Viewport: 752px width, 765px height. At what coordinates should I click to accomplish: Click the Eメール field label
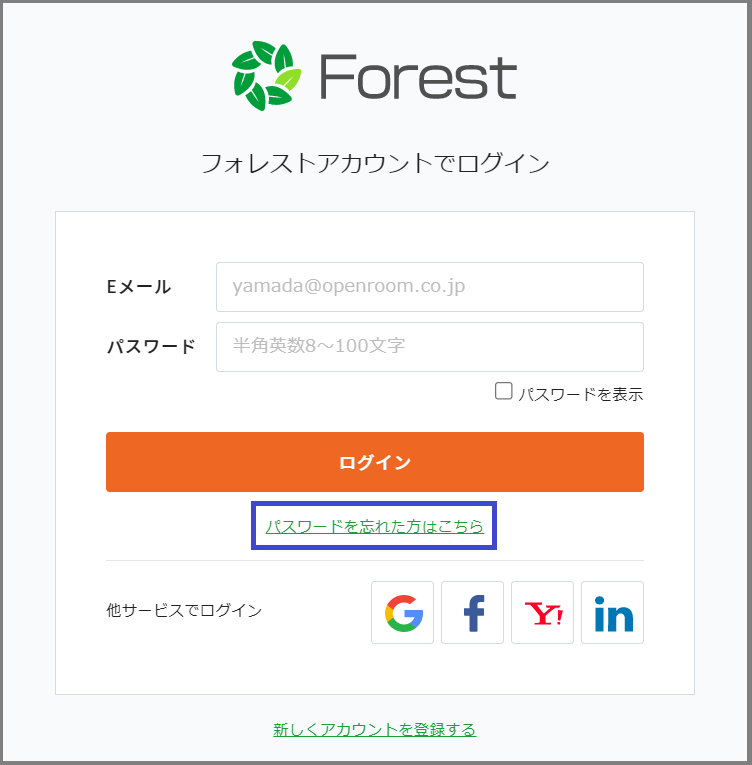[139, 287]
